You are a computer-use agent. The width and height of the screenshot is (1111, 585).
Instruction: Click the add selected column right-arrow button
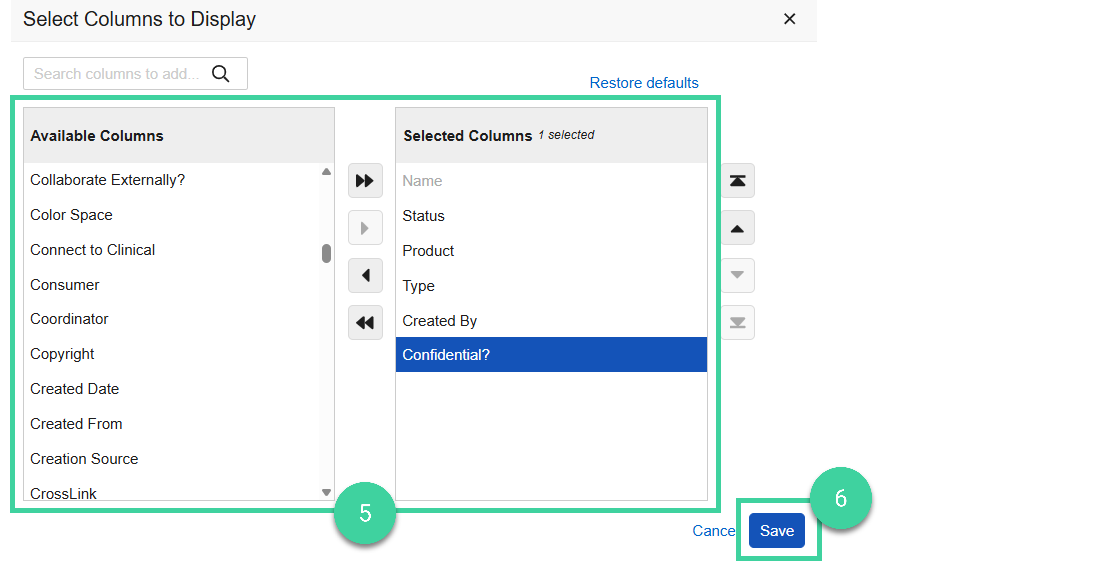click(365, 228)
